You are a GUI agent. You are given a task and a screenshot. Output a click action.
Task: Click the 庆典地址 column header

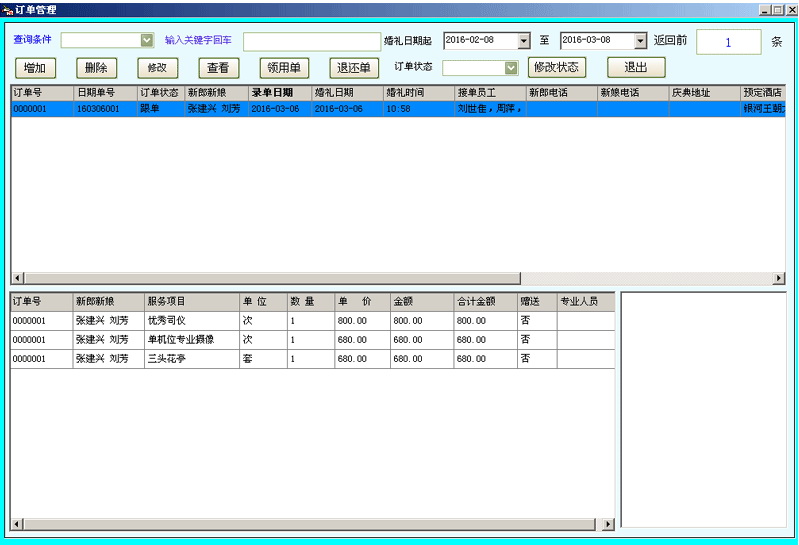point(704,93)
